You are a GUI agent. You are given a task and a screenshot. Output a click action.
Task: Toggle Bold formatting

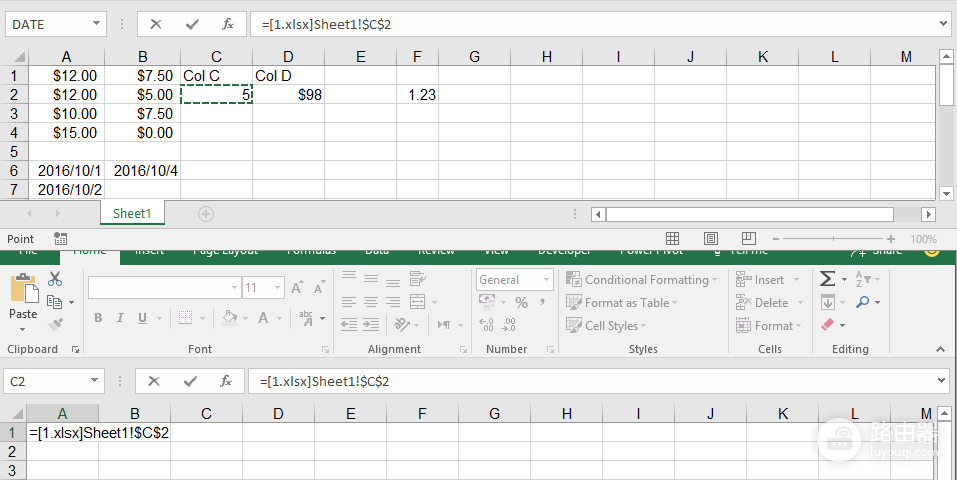coord(98,318)
